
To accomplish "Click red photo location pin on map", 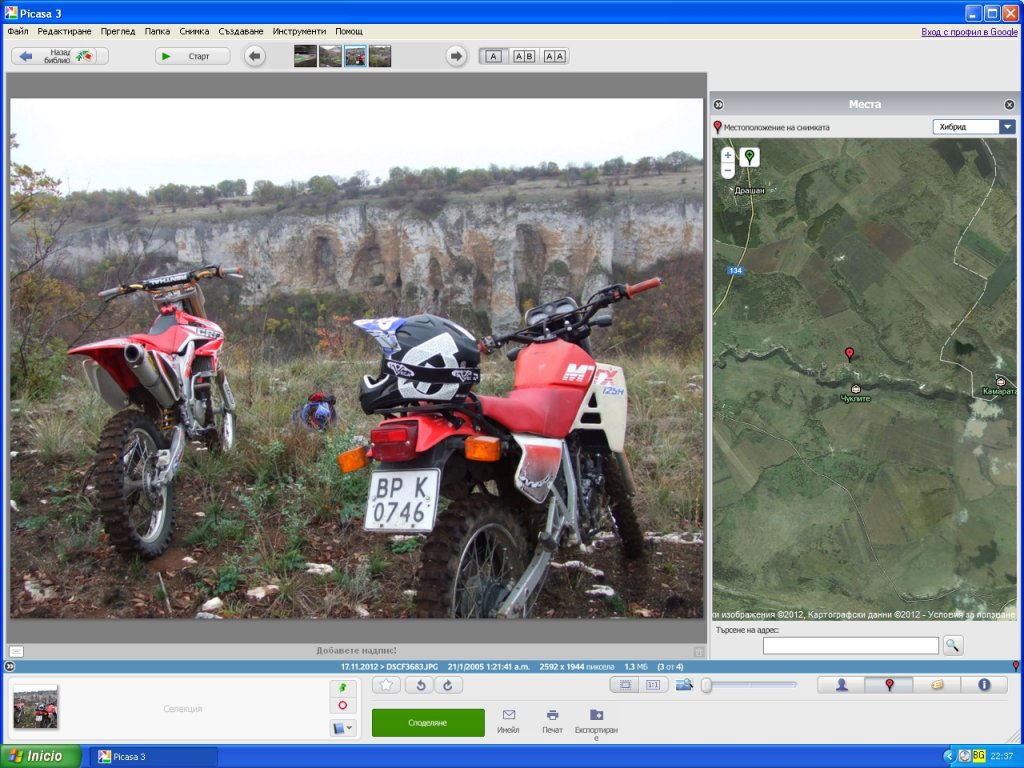I will pos(849,355).
